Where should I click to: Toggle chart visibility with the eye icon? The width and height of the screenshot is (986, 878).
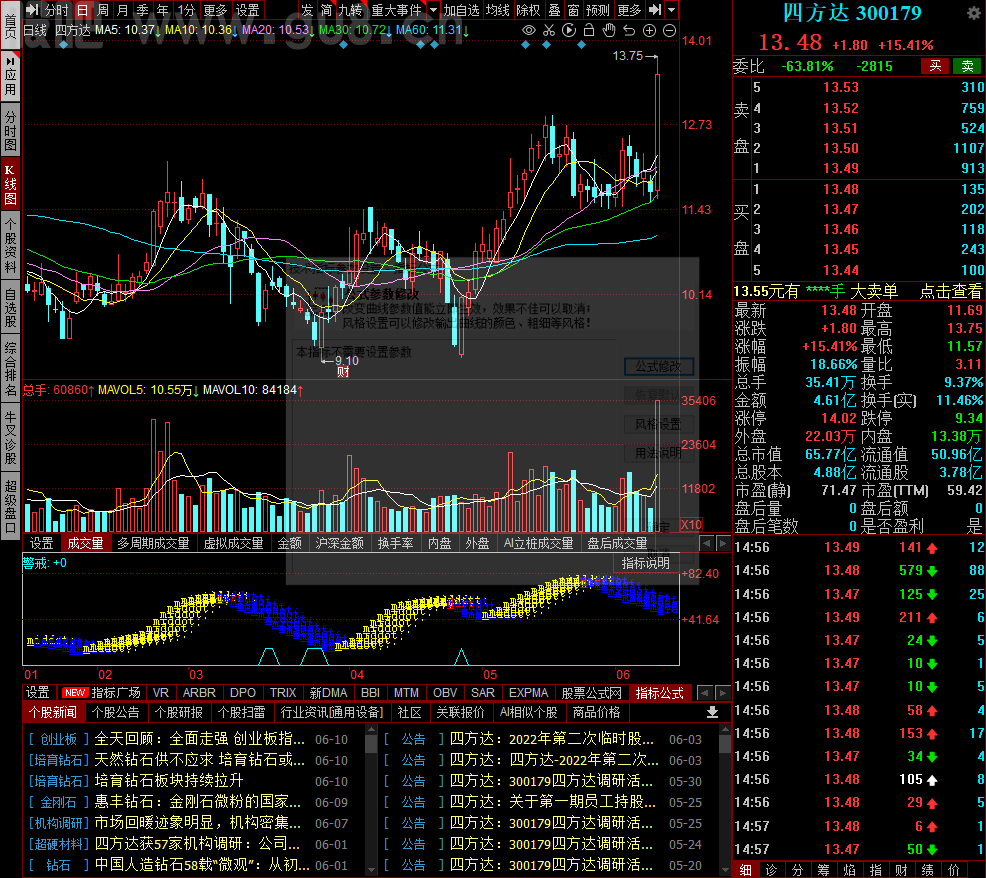[529, 30]
